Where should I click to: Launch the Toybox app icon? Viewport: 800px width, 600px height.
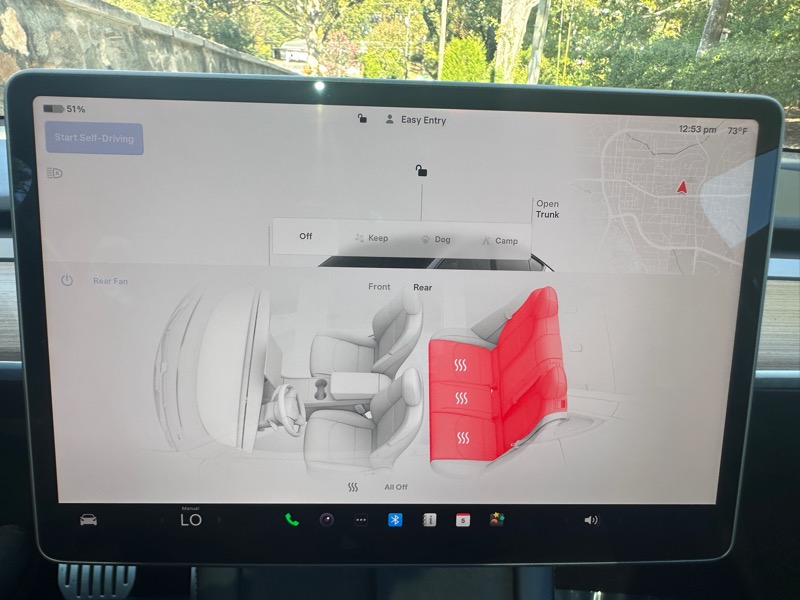(x=496, y=520)
